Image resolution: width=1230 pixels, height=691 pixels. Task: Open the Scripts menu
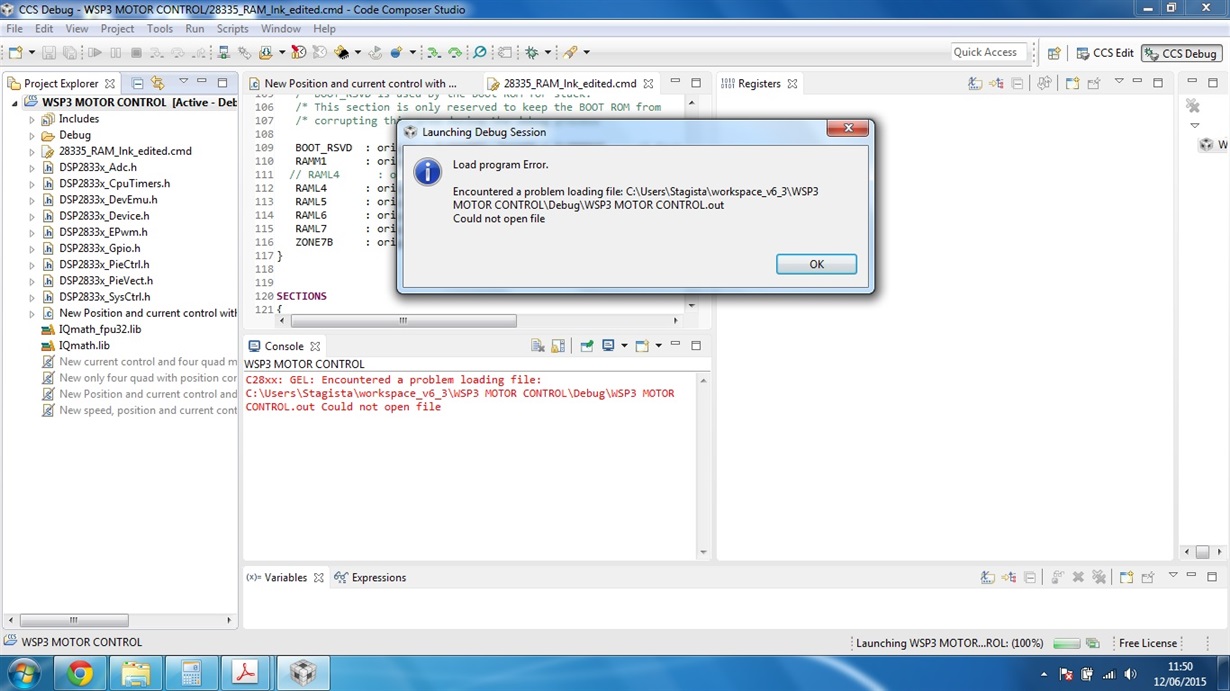pos(232,29)
